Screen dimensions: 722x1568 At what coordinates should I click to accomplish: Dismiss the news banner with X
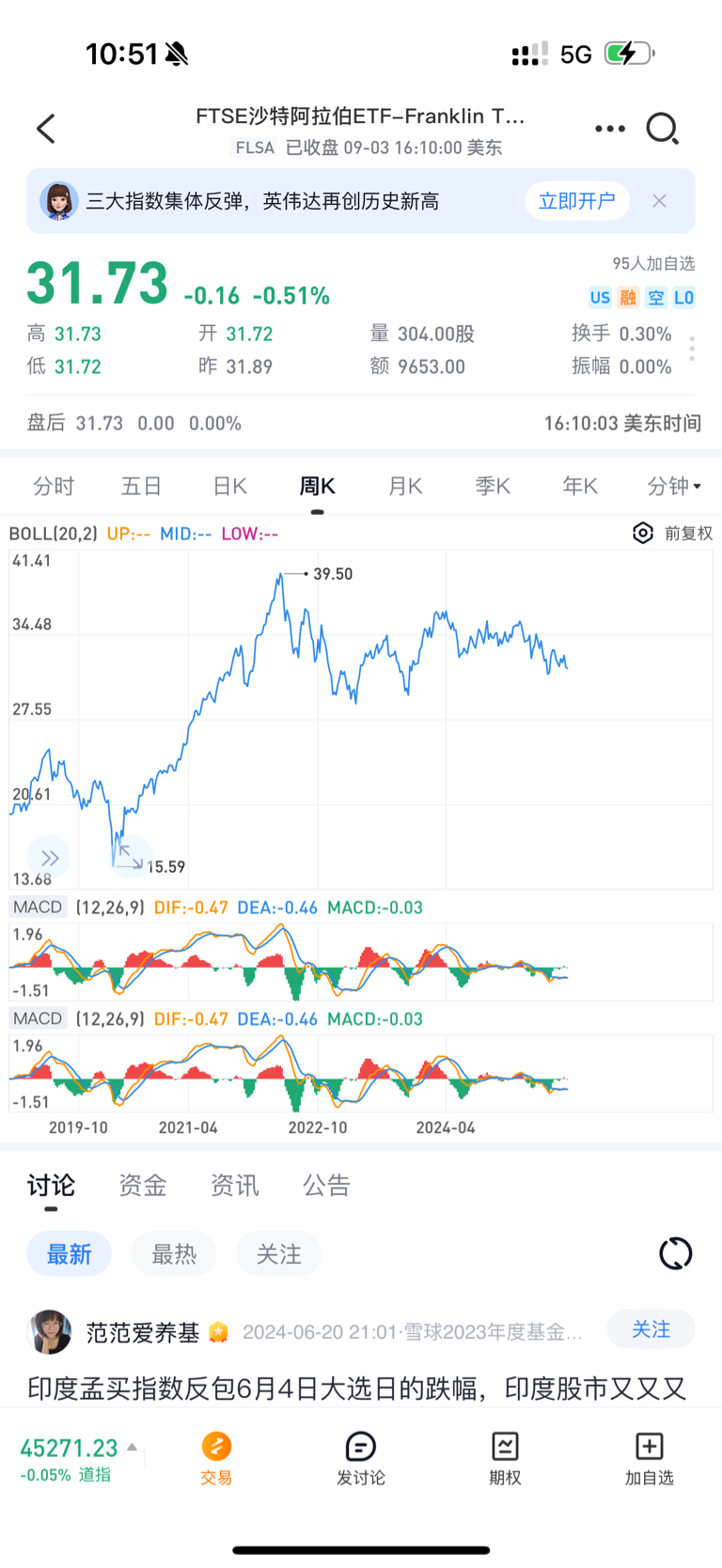(659, 201)
